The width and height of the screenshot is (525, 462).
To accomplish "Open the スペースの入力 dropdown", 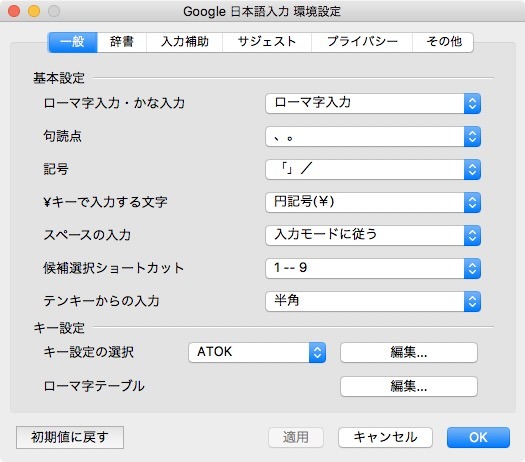I will pyautogui.click(x=373, y=235).
